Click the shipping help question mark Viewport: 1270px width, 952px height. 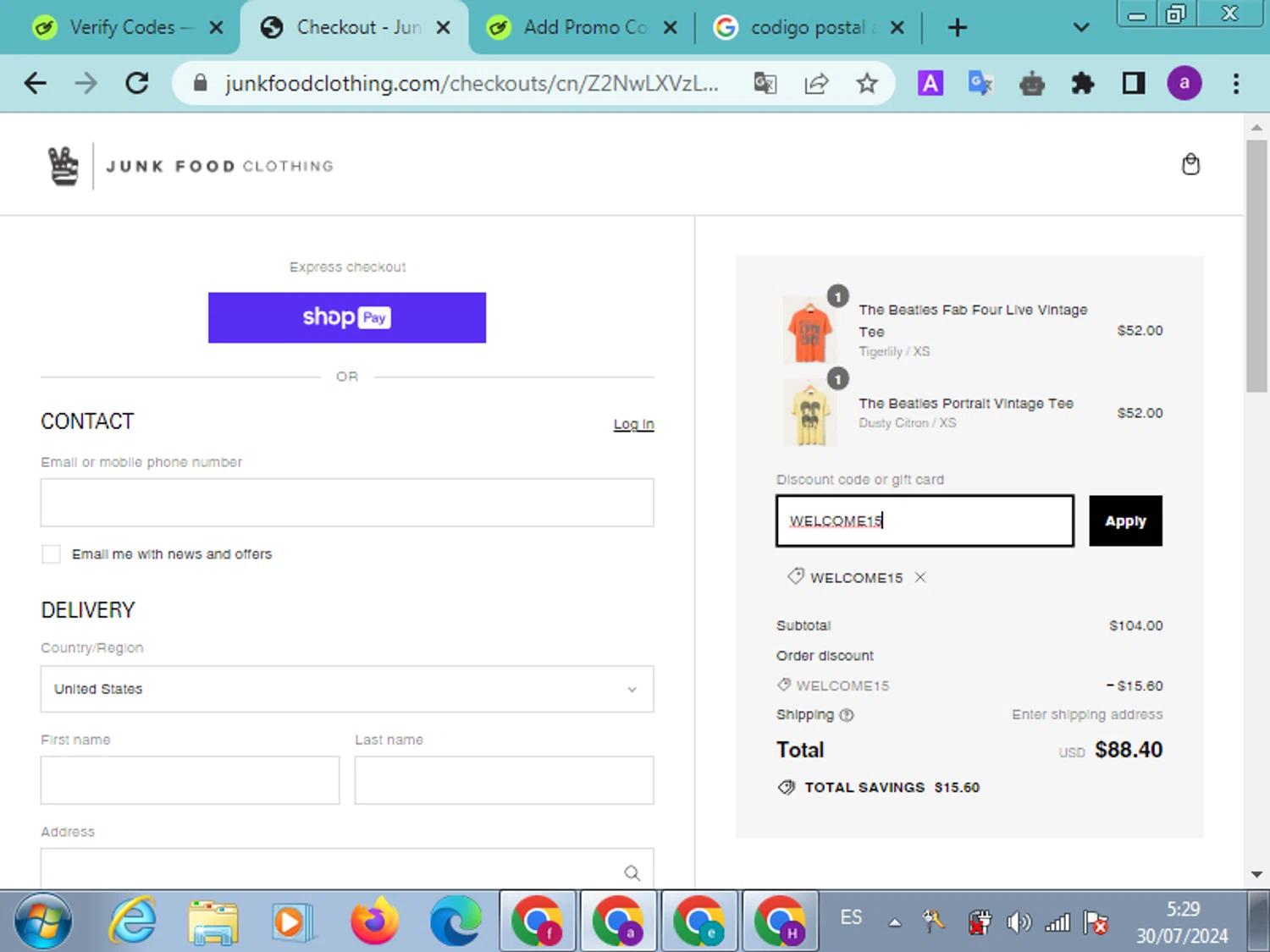[847, 715]
